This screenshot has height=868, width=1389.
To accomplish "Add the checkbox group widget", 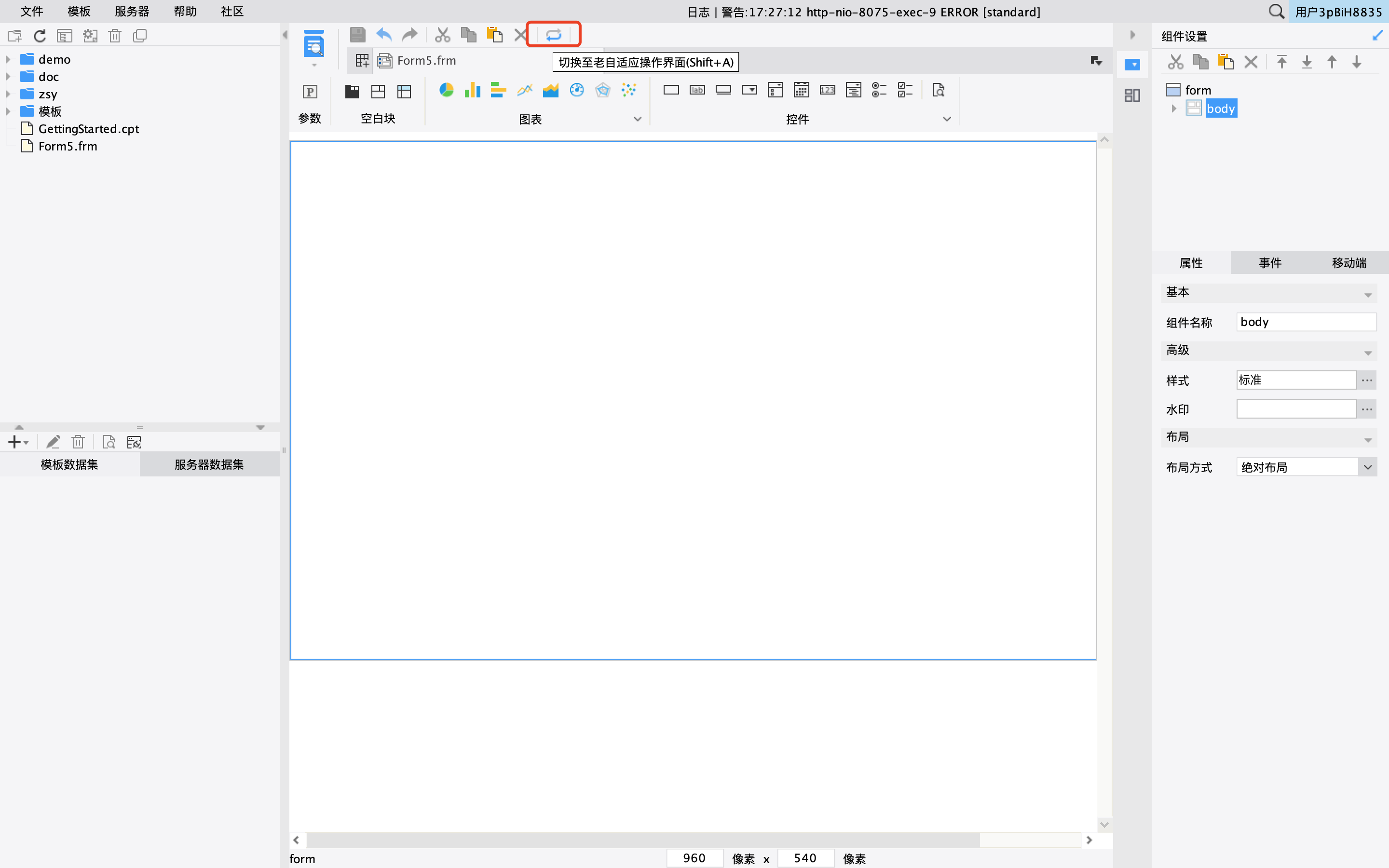I will pos(905,90).
